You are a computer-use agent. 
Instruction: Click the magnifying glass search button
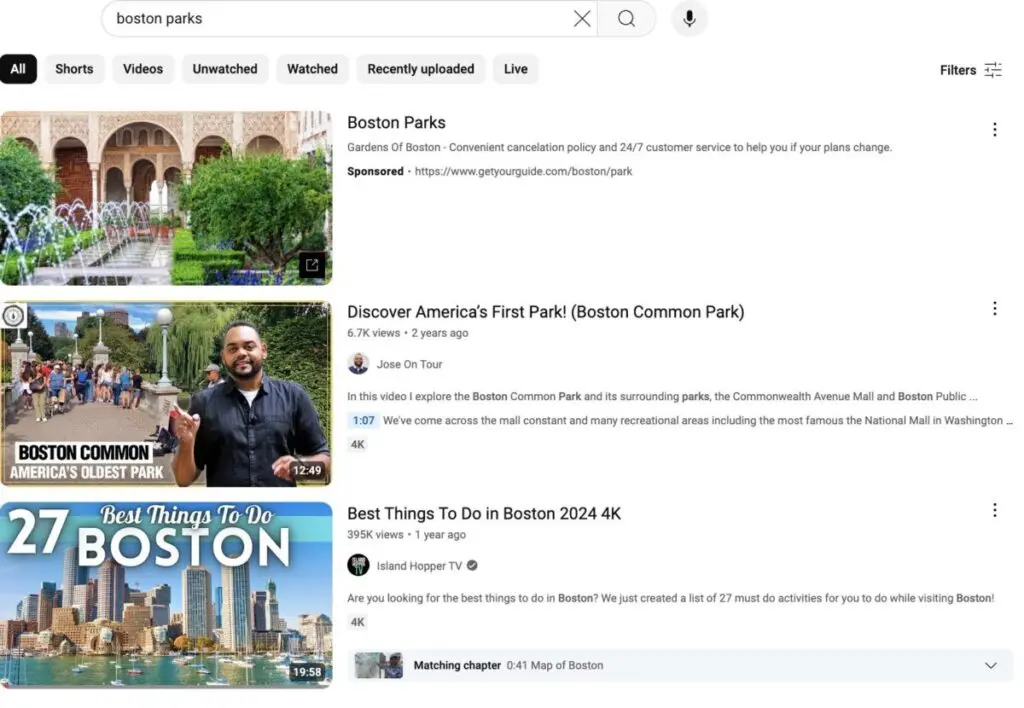click(626, 19)
